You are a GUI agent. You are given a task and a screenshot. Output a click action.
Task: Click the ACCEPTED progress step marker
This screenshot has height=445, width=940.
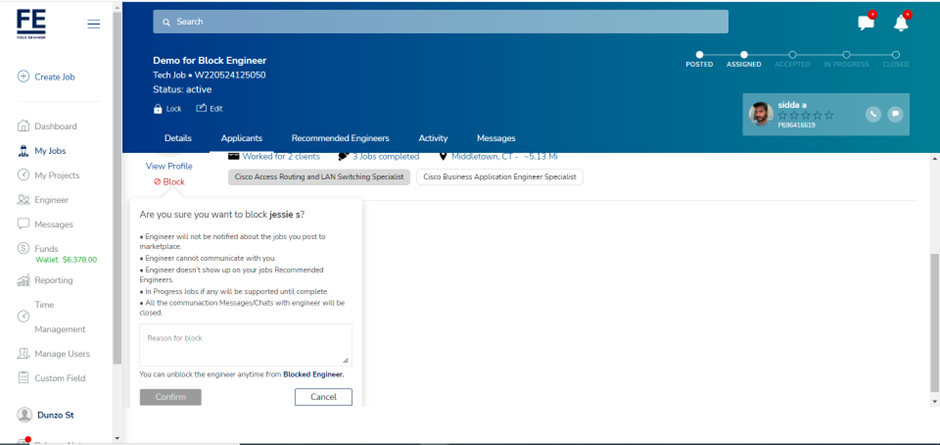pyautogui.click(x=793, y=55)
